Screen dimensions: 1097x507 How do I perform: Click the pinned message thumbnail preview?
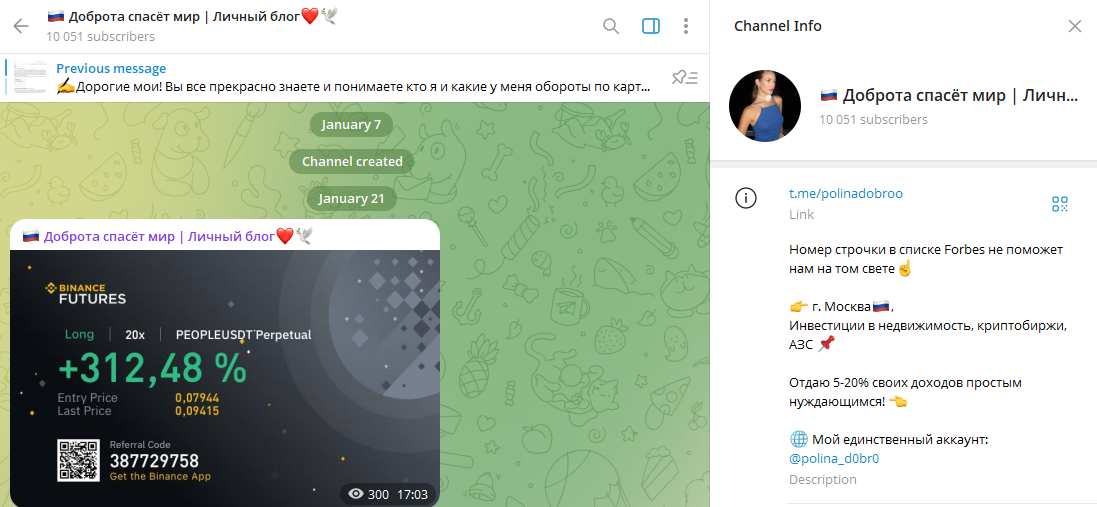30,78
